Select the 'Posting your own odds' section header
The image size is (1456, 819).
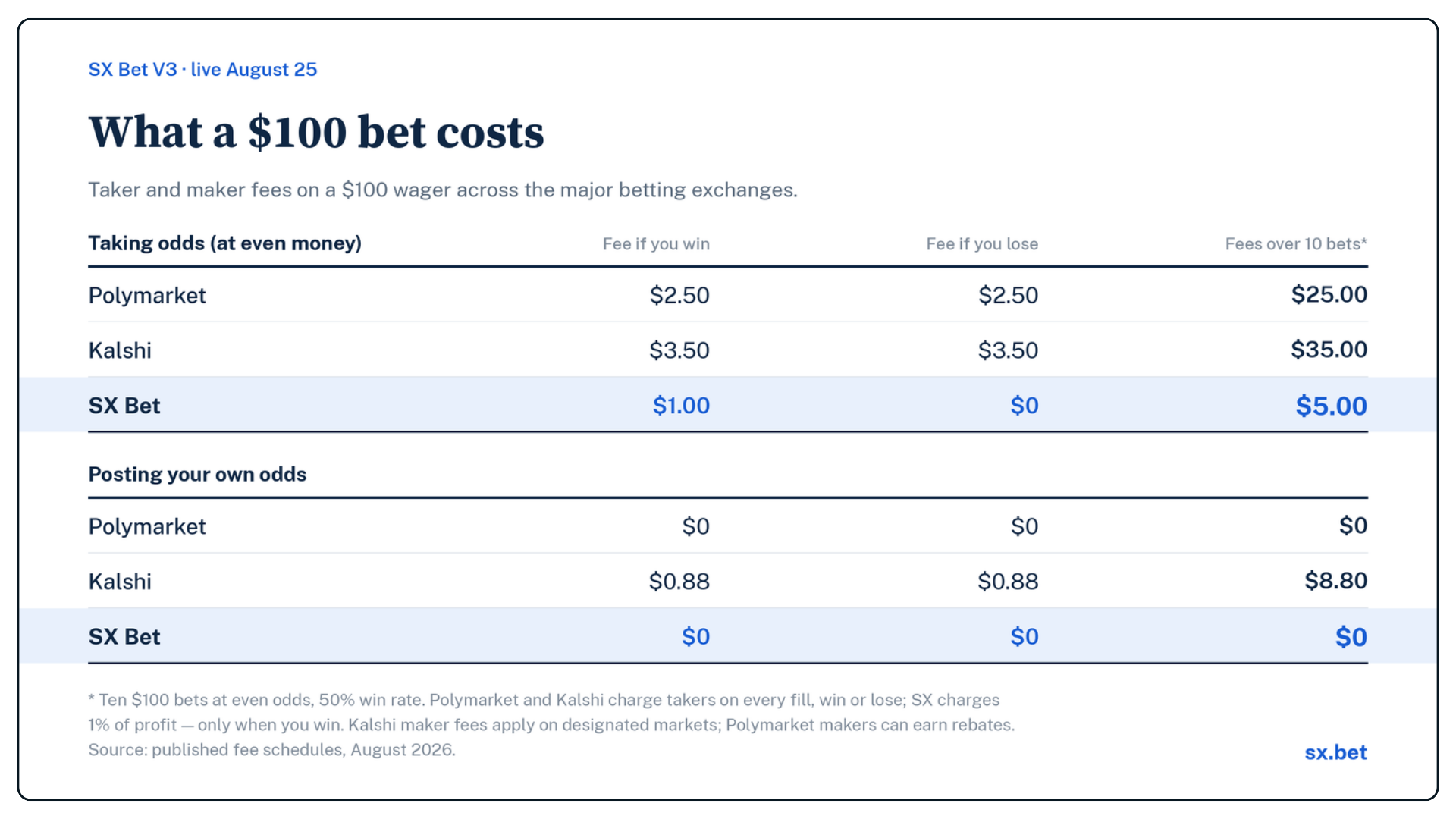pyautogui.click(x=197, y=475)
